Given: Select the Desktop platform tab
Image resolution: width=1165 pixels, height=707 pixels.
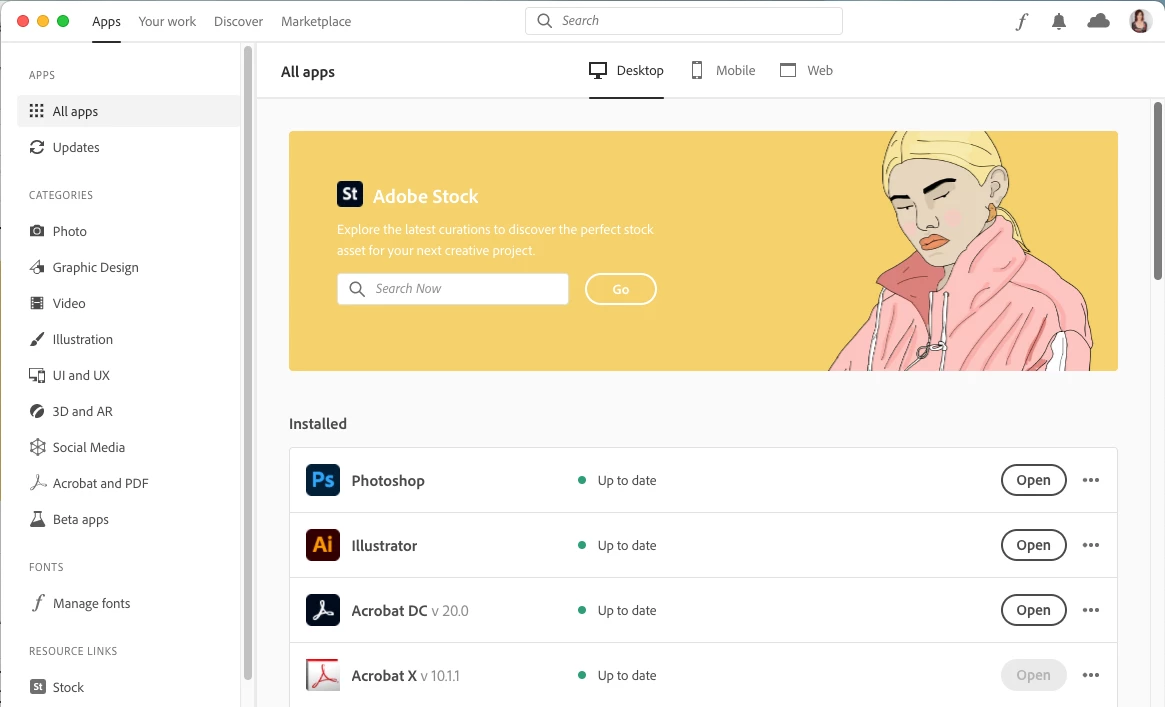Looking at the screenshot, I should pos(626,71).
